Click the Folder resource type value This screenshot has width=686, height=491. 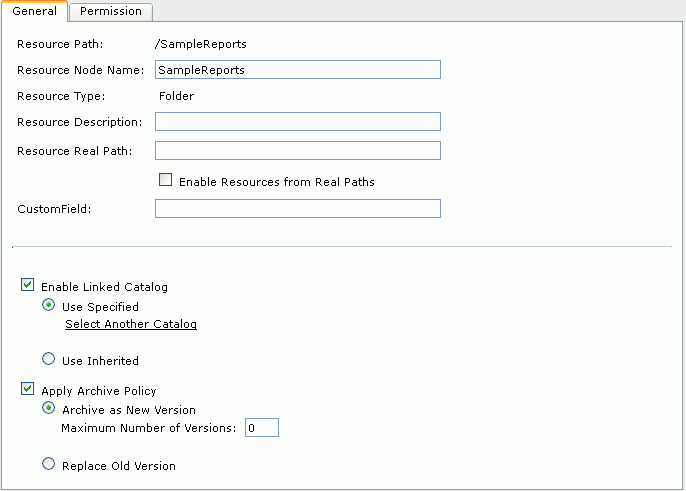(x=176, y=96)
